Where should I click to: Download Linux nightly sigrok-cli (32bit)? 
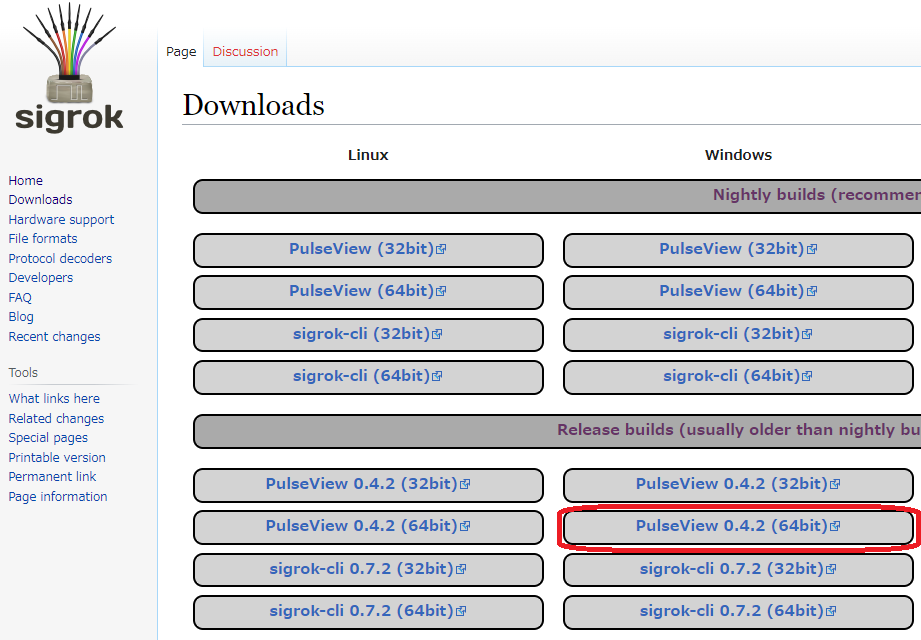point(368,334)
